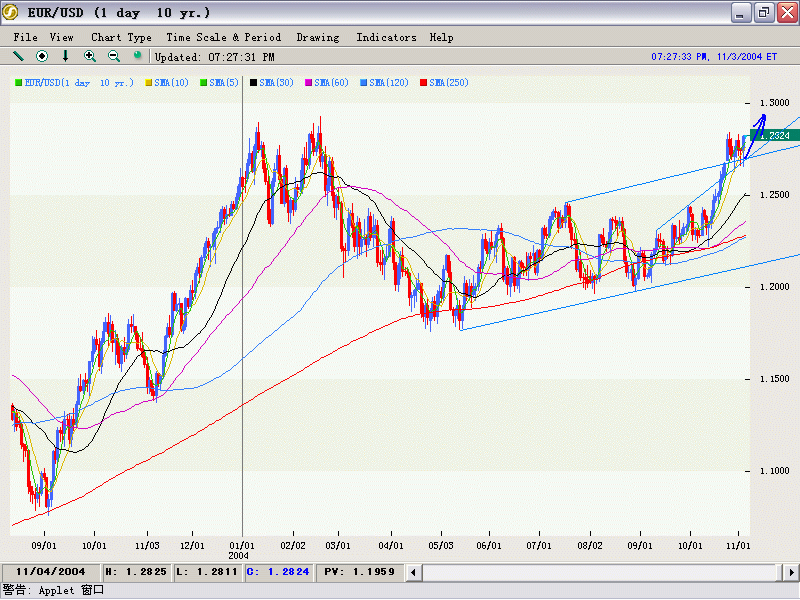Screen dimensions: 800x600
Task: Toggle the SMA(50) legend entry
Action: point(276,82)
